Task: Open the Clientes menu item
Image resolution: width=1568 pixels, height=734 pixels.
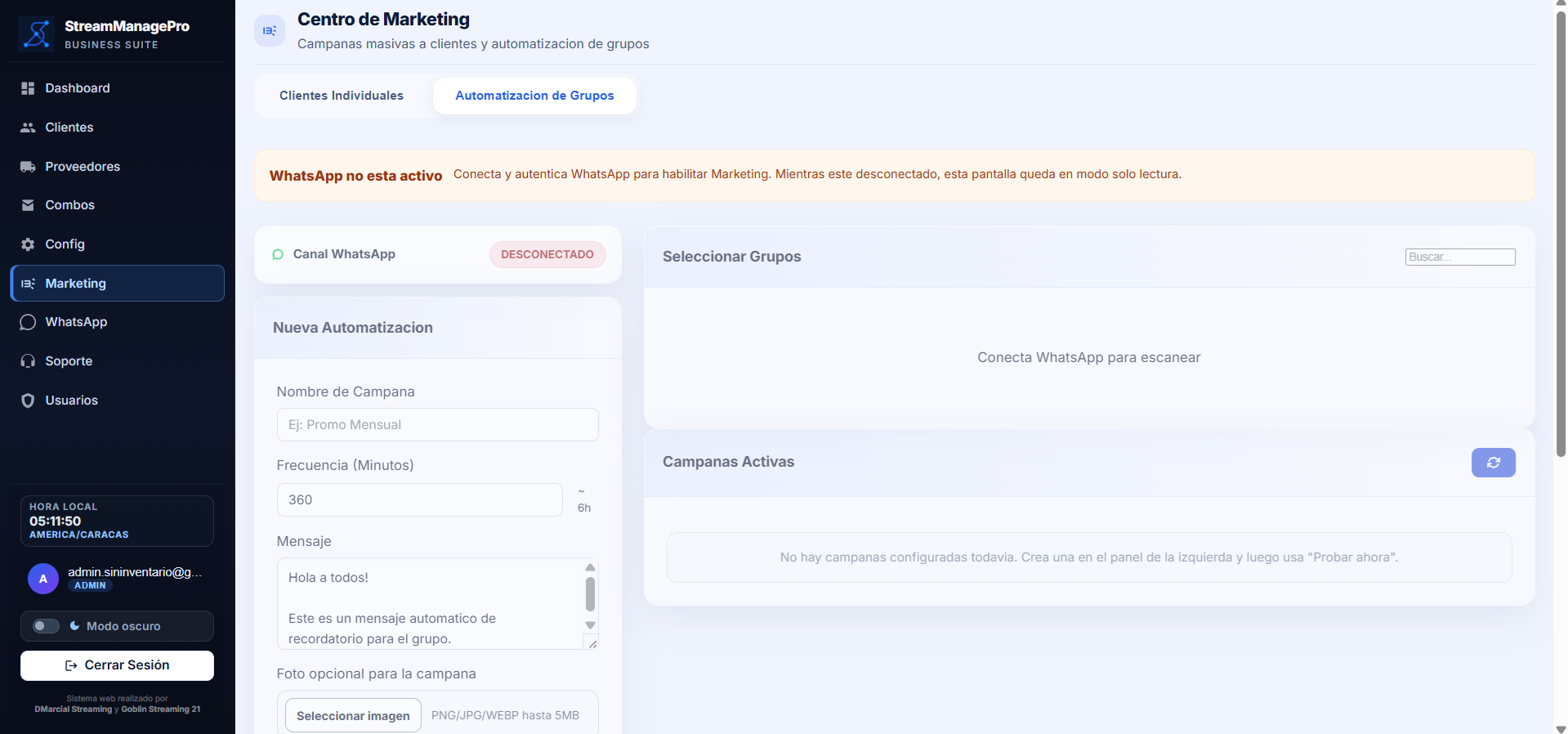Action: tap(118, 128)
